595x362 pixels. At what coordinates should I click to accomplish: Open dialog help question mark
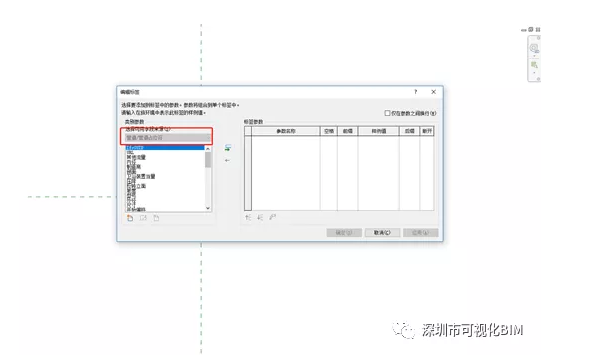point(416,91)
